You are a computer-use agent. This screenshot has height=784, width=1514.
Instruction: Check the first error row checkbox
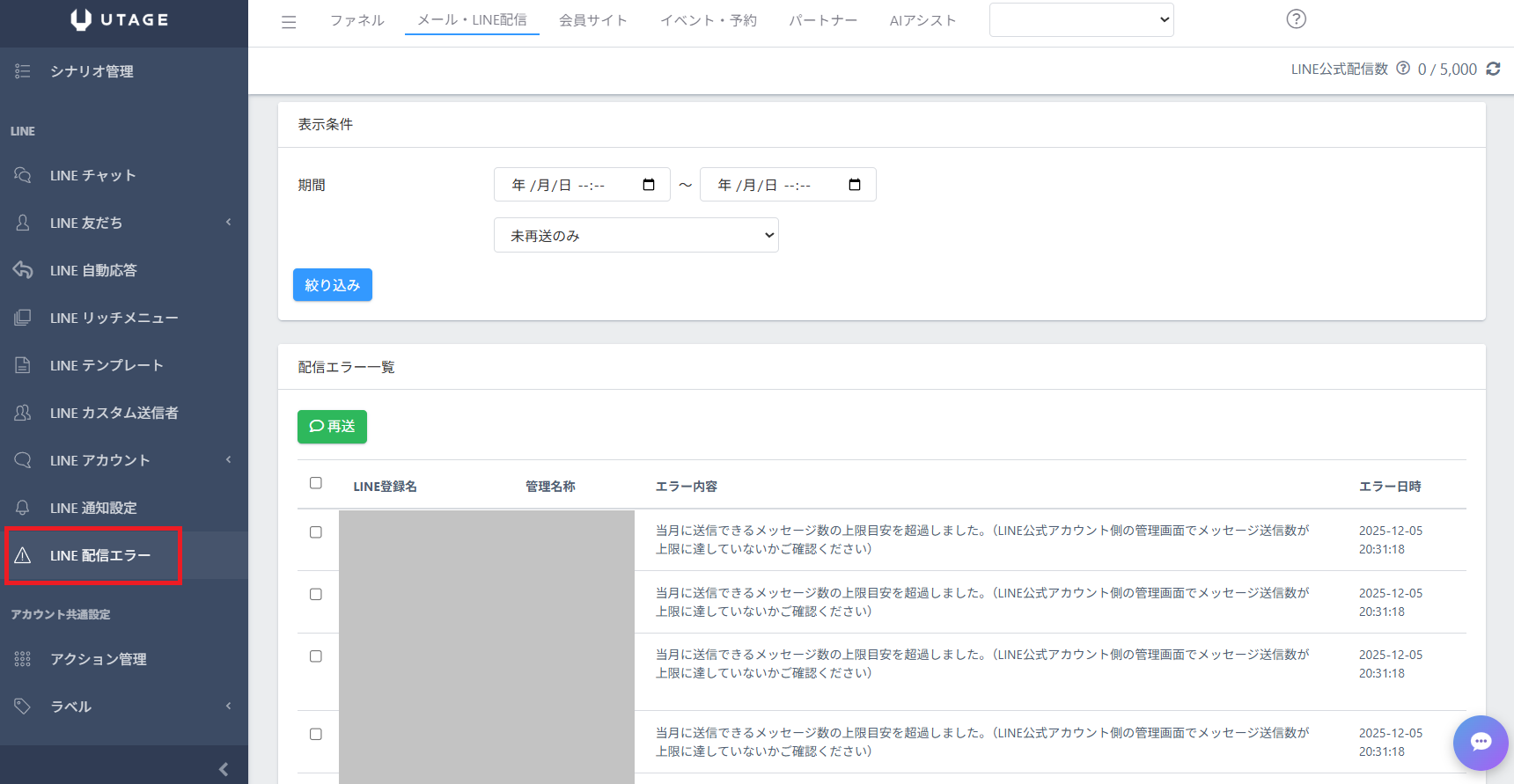(316, 532)
